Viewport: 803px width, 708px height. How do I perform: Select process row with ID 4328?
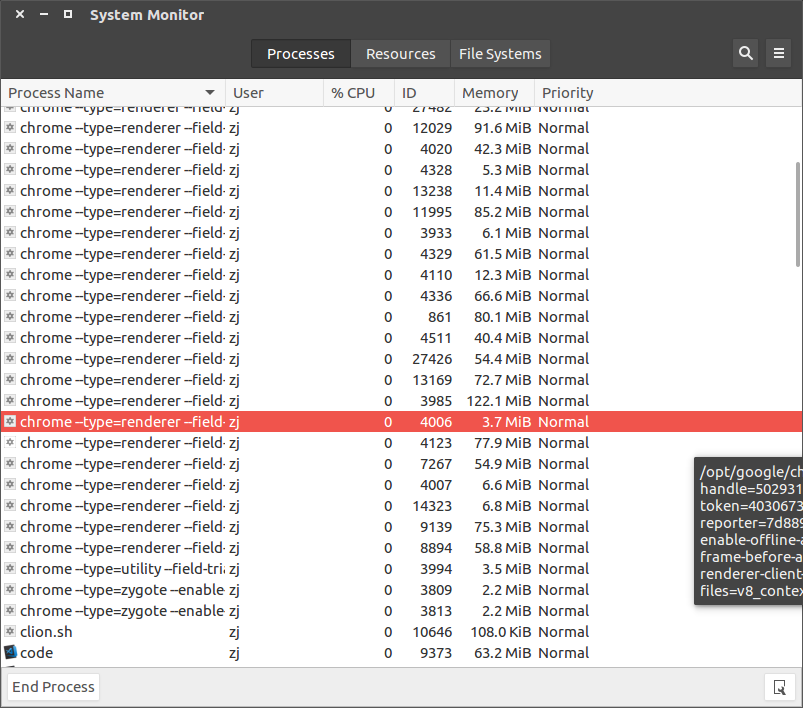[x=402, y=170]
